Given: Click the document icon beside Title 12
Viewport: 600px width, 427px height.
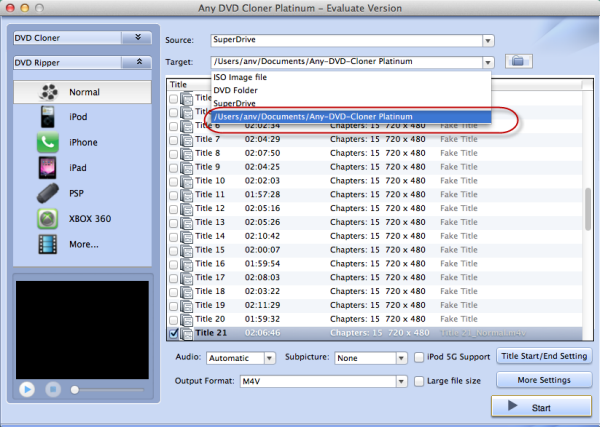Looking at the screenshot, I should (x=187, y=209).
